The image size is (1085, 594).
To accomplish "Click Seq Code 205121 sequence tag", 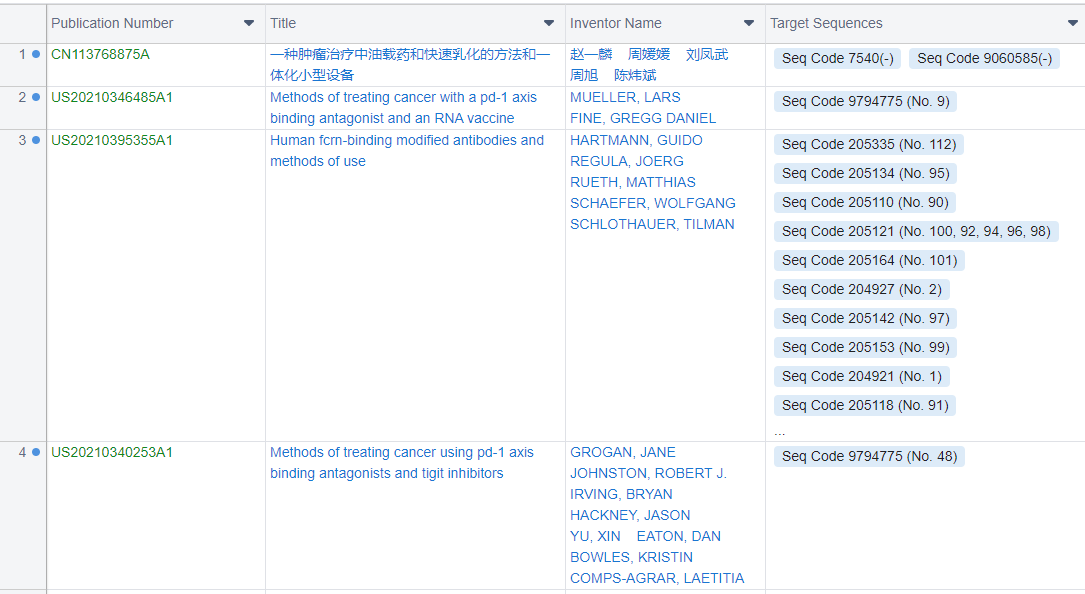I will pyautogui.click(x=915, y=231).
